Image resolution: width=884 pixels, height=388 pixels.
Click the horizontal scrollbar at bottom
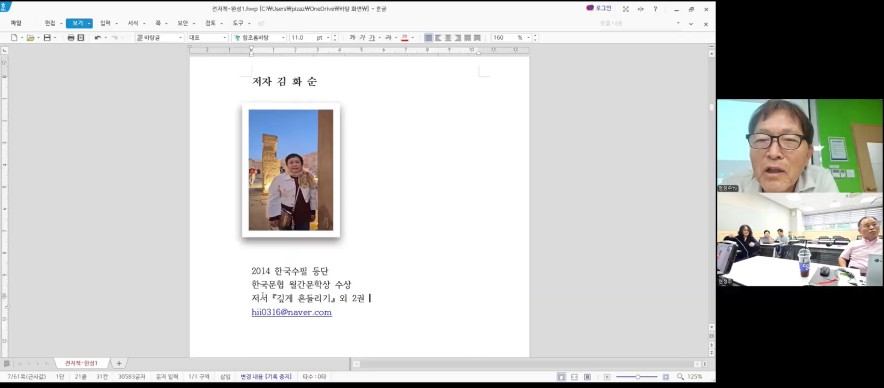coord(527,364)
